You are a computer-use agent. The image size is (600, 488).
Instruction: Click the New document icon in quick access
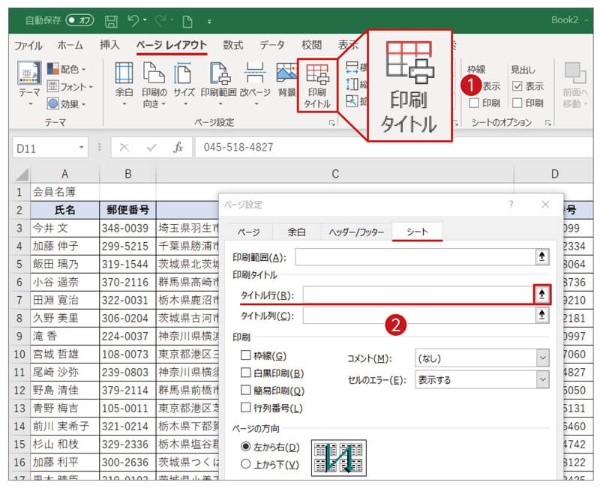click(187, 21)
